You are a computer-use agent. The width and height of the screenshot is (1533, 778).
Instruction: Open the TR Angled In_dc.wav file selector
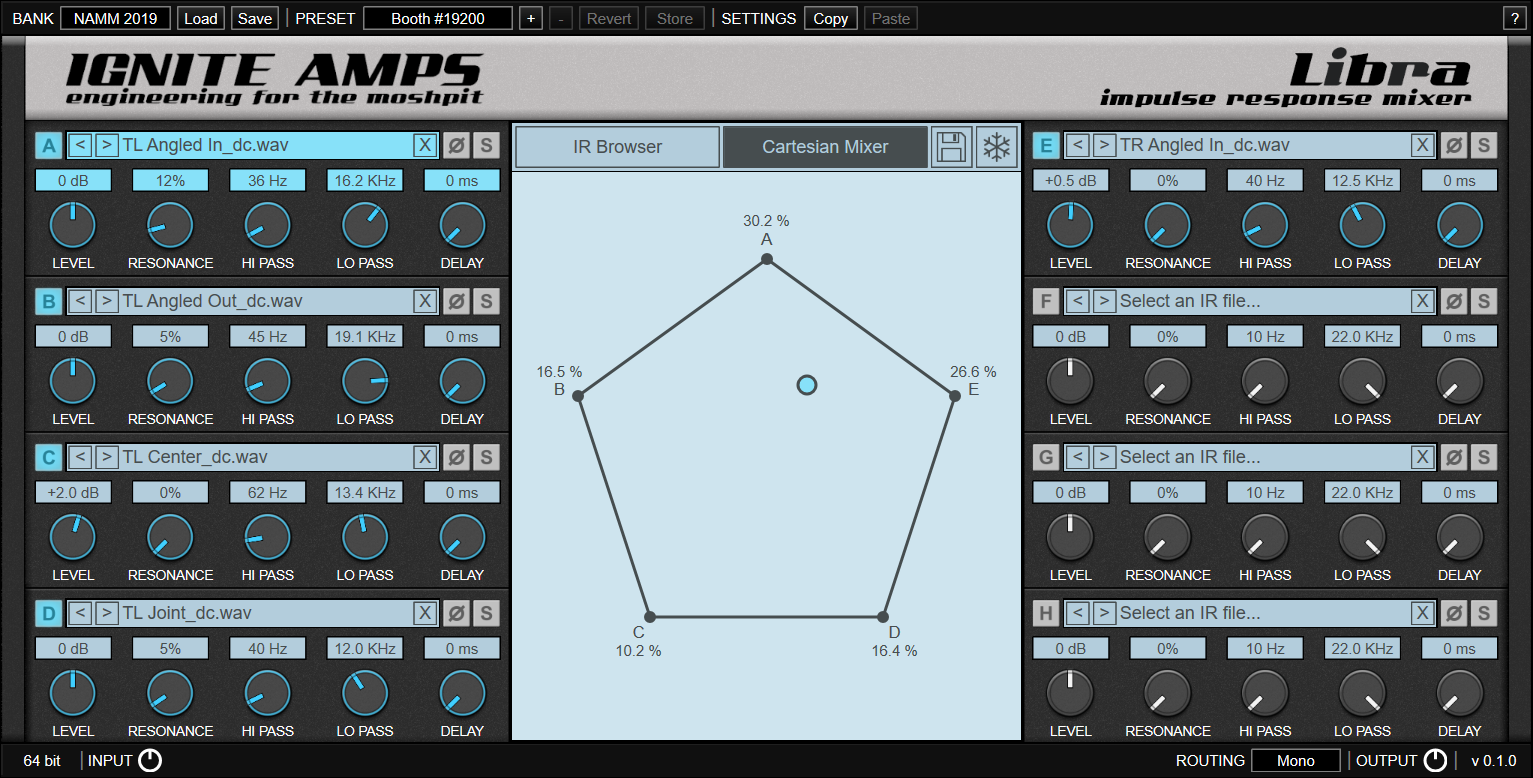point(1263,145)
